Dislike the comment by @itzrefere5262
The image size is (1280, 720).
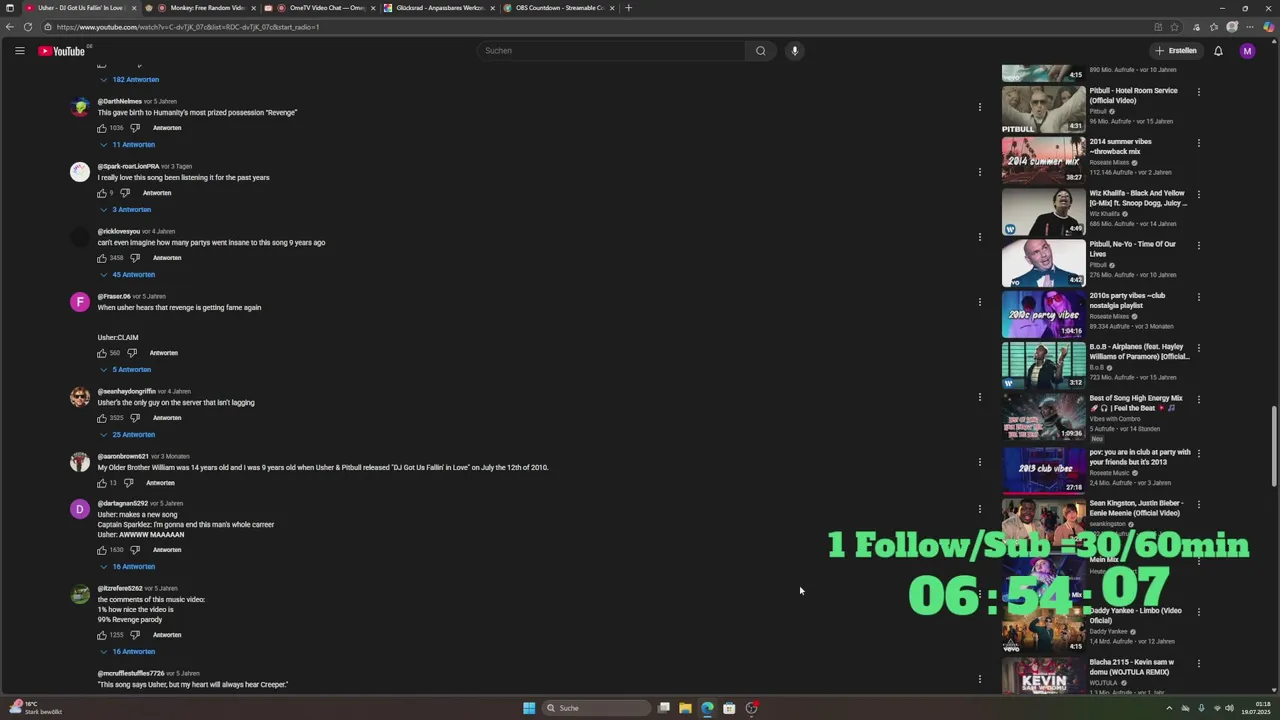[135, 635]
